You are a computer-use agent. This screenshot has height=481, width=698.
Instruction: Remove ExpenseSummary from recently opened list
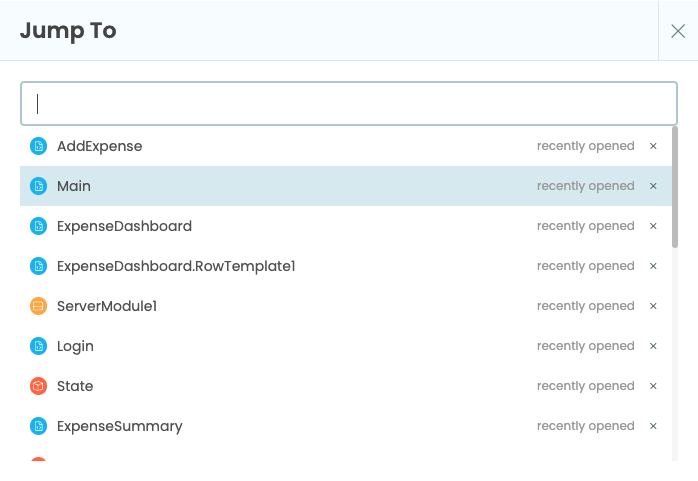coord(653,426)
